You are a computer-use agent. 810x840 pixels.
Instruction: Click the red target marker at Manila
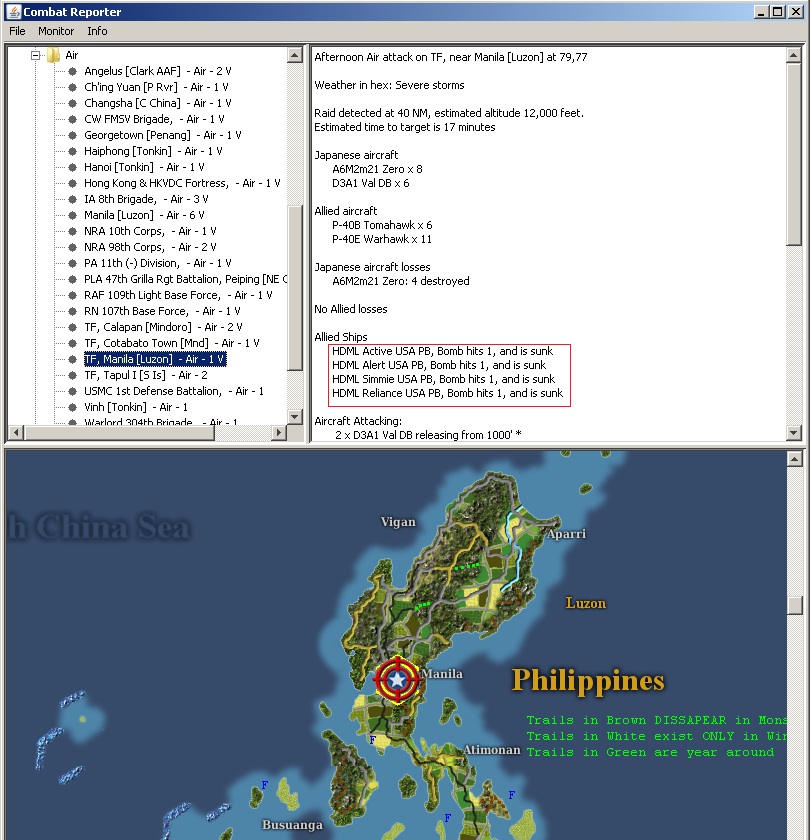coord(397,679)
